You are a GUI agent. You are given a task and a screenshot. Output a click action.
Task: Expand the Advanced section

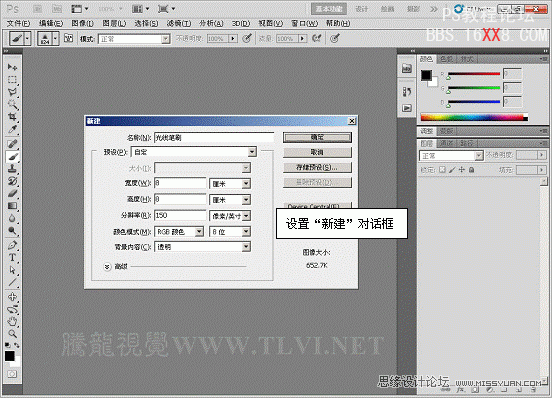point(107,267)
